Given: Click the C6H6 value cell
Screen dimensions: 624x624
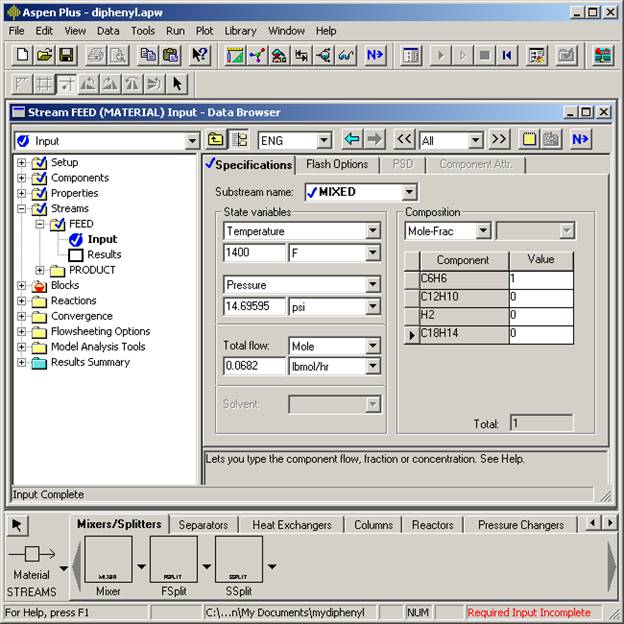Looking at the screenshot, I should pos(540,280).
